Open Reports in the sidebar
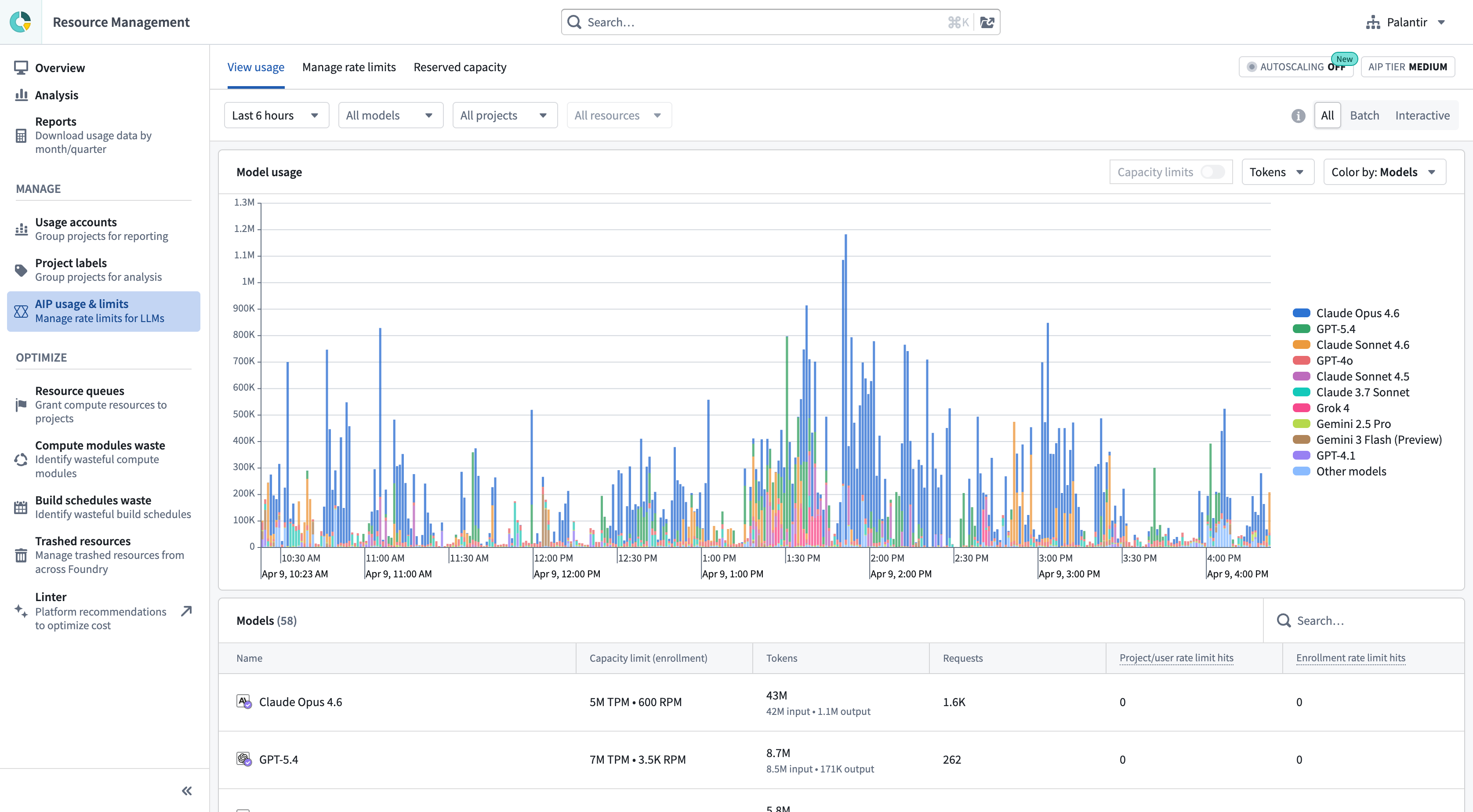 coord(104,135)
